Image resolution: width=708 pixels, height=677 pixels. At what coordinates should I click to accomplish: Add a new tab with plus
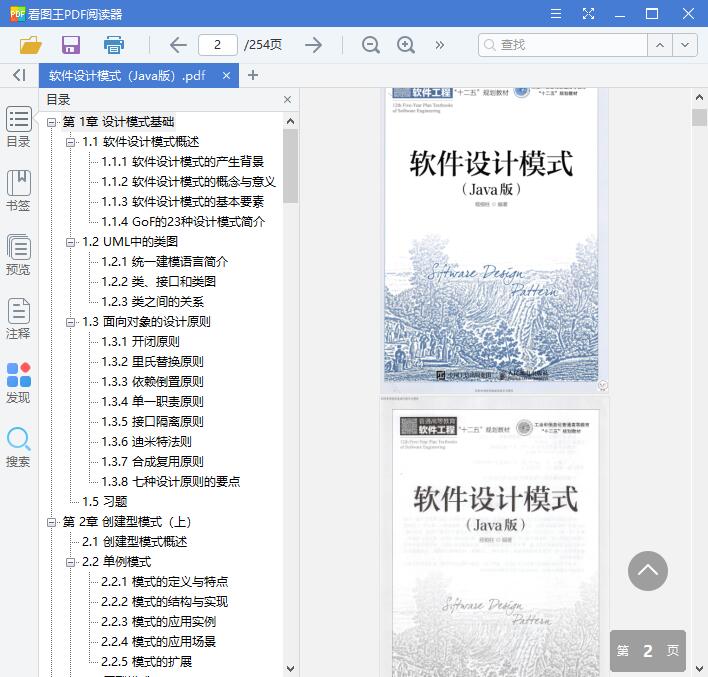tap(253, 75)
